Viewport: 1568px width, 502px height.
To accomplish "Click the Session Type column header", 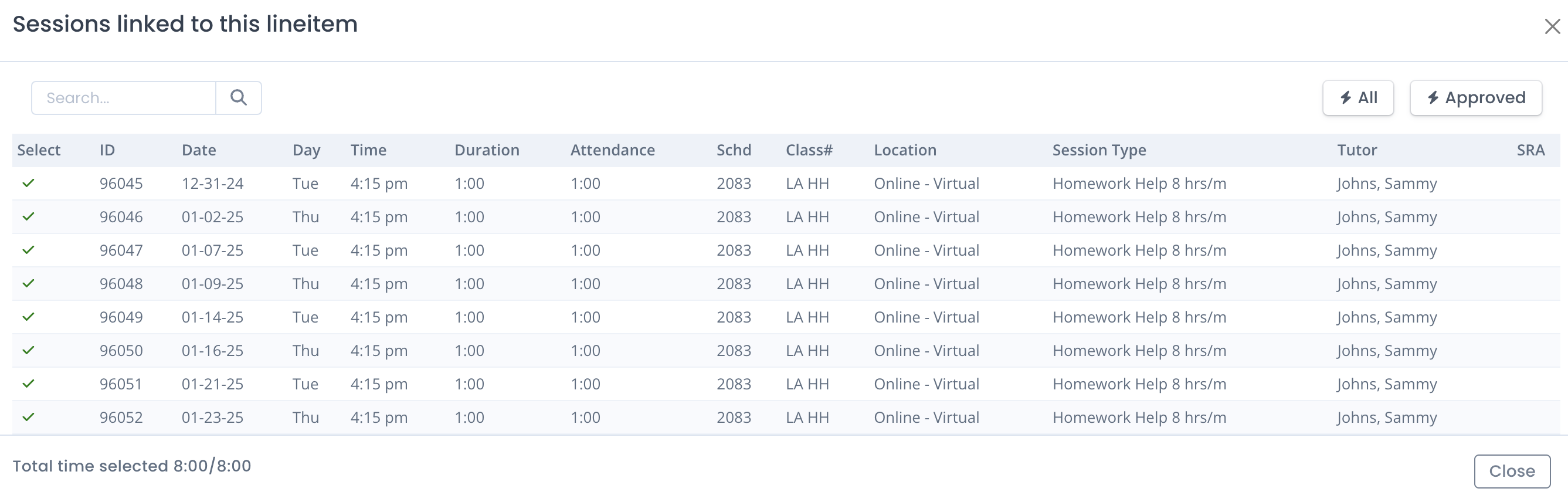I will click(x=1099, y=150).
